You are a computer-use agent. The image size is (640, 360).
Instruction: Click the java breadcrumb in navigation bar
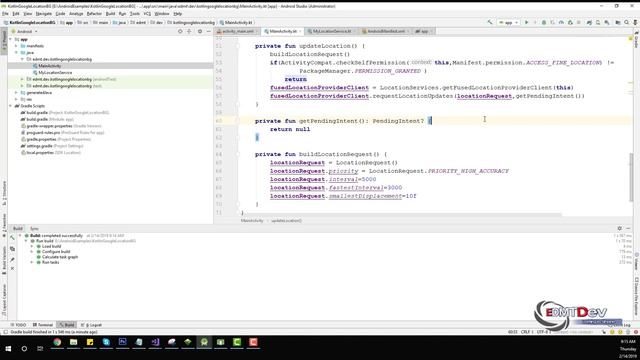pos(119,22)
